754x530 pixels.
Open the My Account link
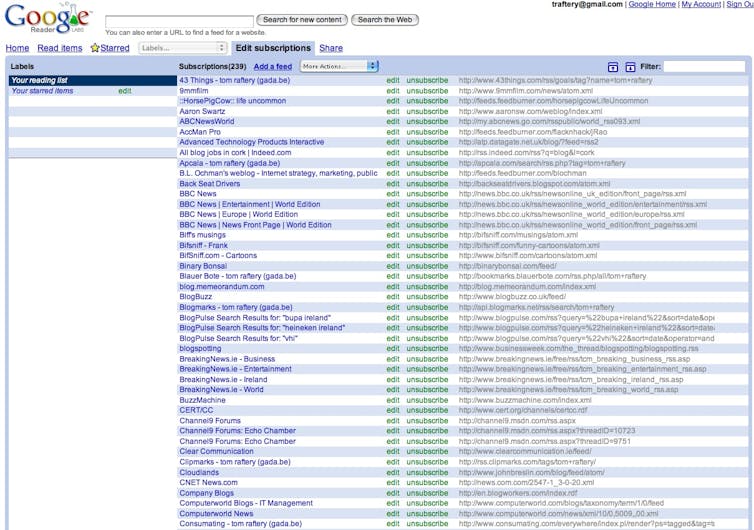point(701,4)
